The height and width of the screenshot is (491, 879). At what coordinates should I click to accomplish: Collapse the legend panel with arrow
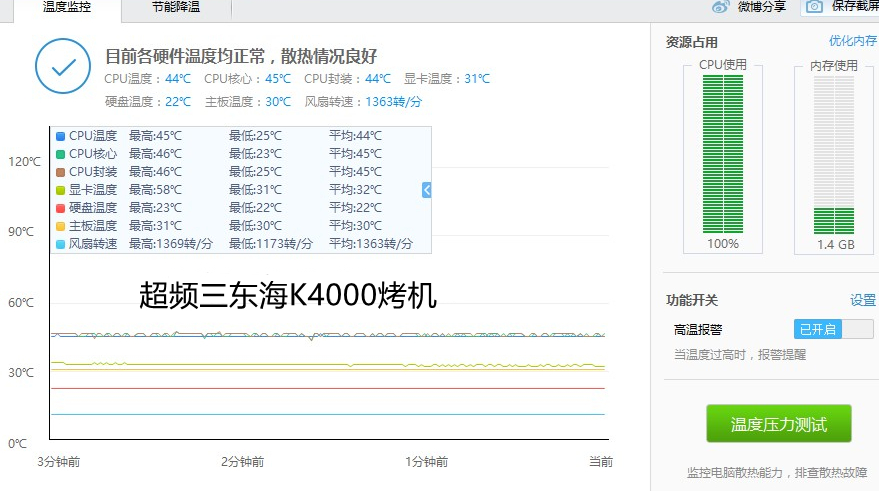pos(427,190)
